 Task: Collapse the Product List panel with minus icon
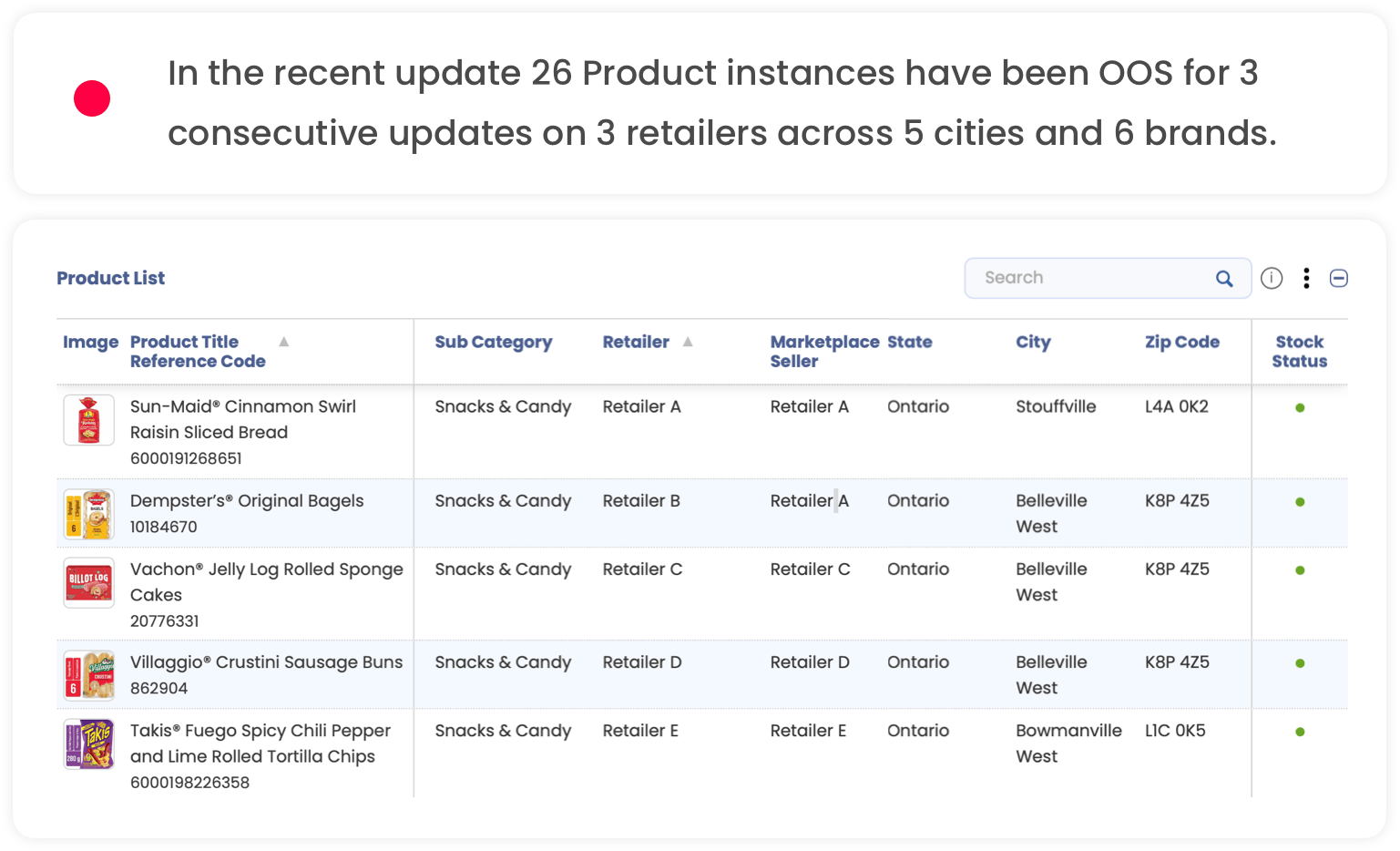[1339, 279]
